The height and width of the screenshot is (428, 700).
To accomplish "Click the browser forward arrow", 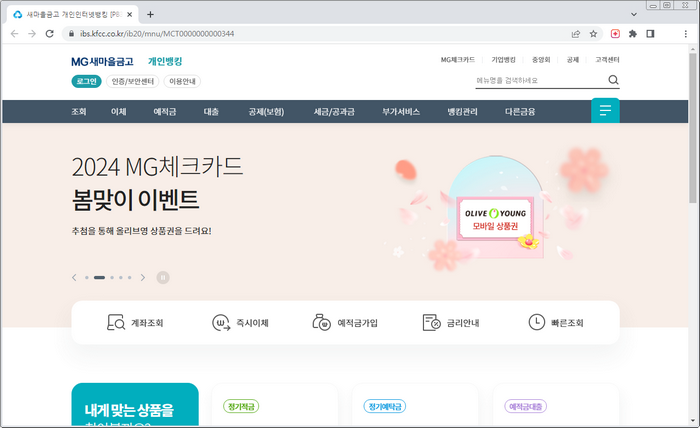I will pyautogui.click(x=32, y=34).
